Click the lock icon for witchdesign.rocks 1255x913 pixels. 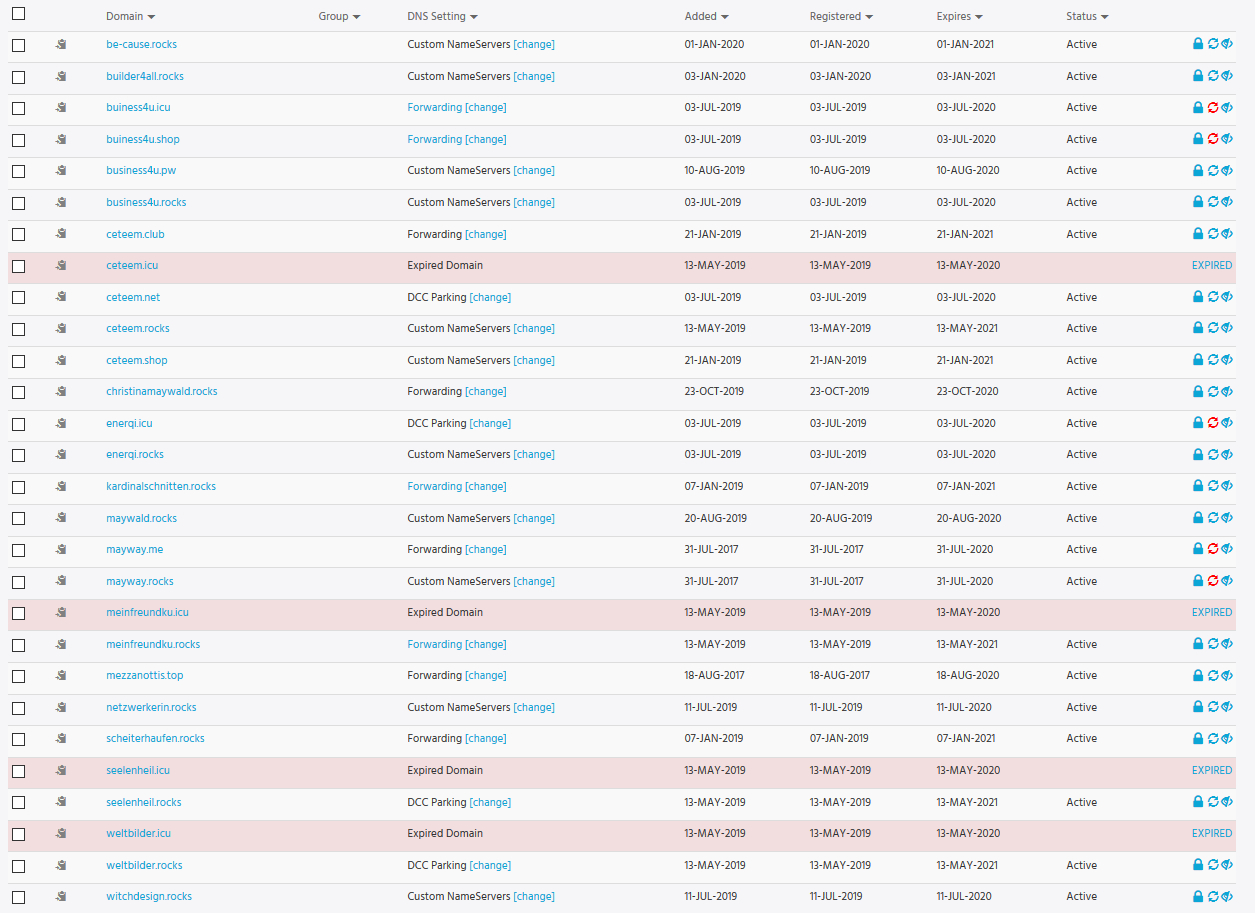point(1197,897)
